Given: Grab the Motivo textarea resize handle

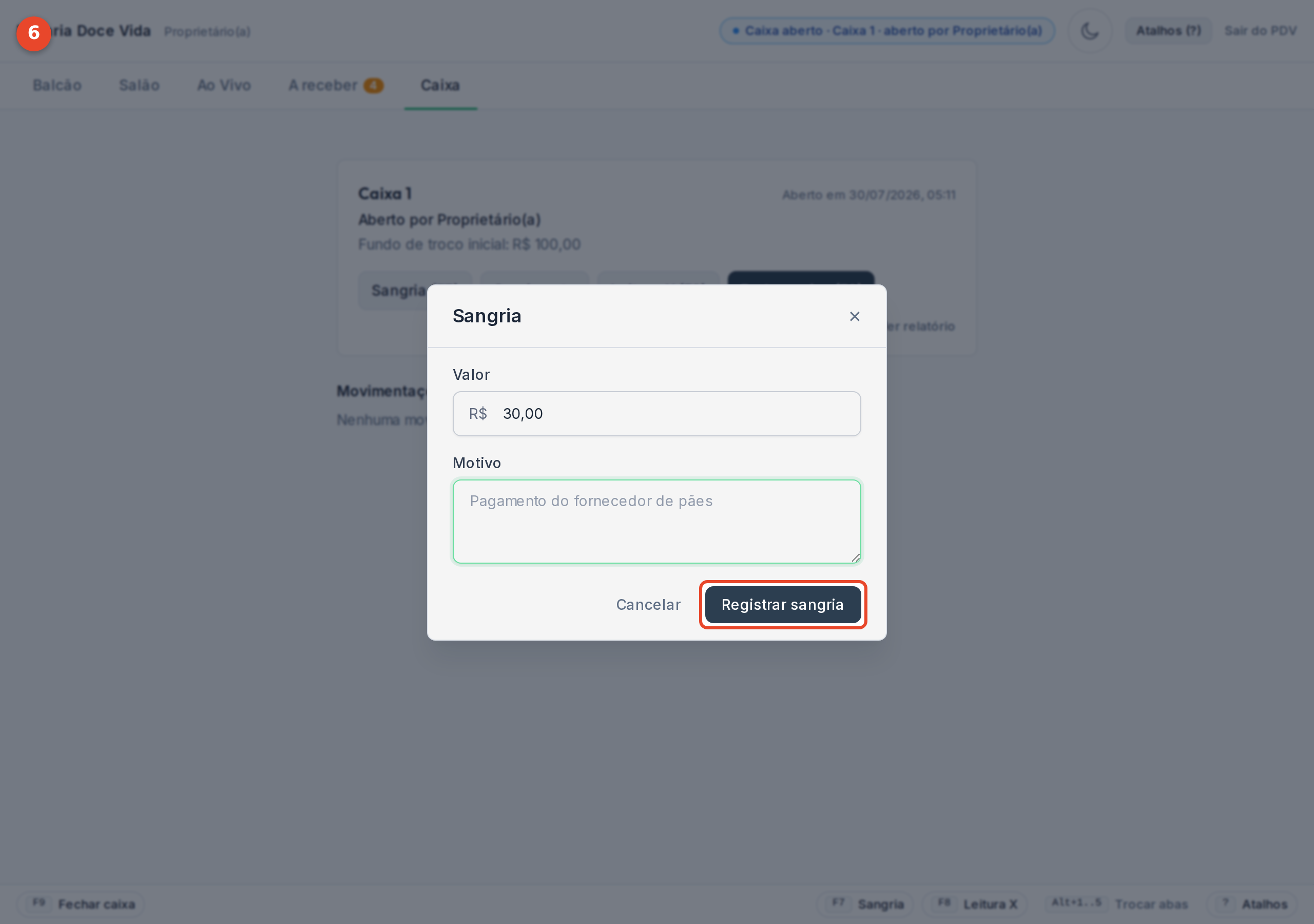Looking at the screenshot, I should [x=855, y=557].
